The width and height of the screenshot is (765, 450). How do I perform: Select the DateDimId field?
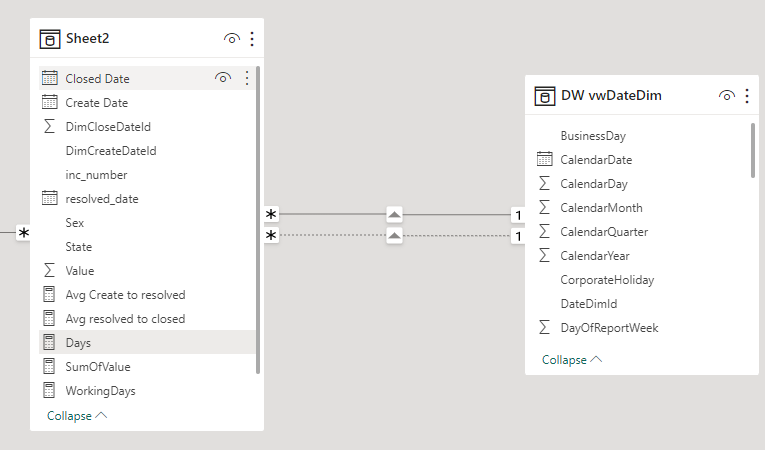point(589,304)
